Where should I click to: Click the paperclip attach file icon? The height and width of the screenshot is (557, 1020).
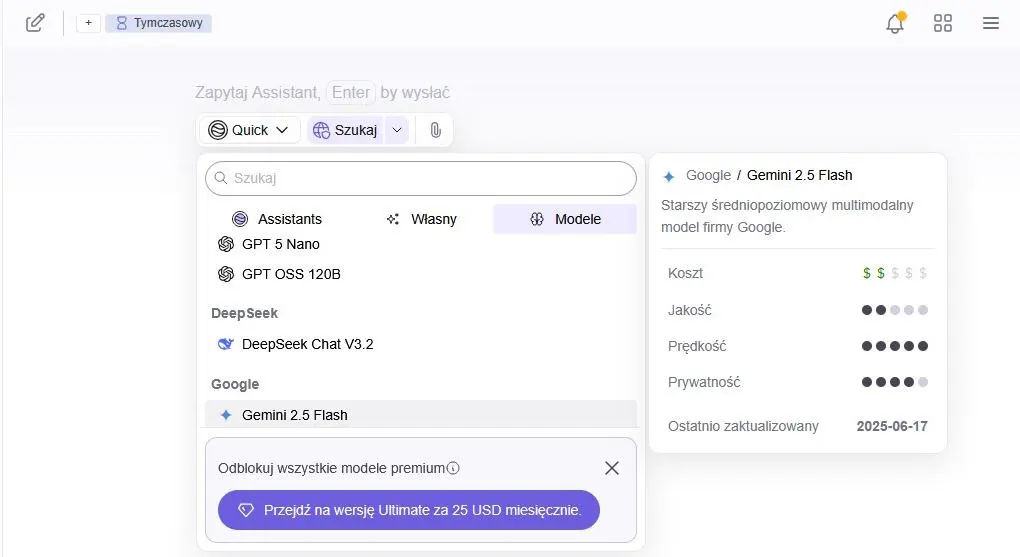pos(435,130)
